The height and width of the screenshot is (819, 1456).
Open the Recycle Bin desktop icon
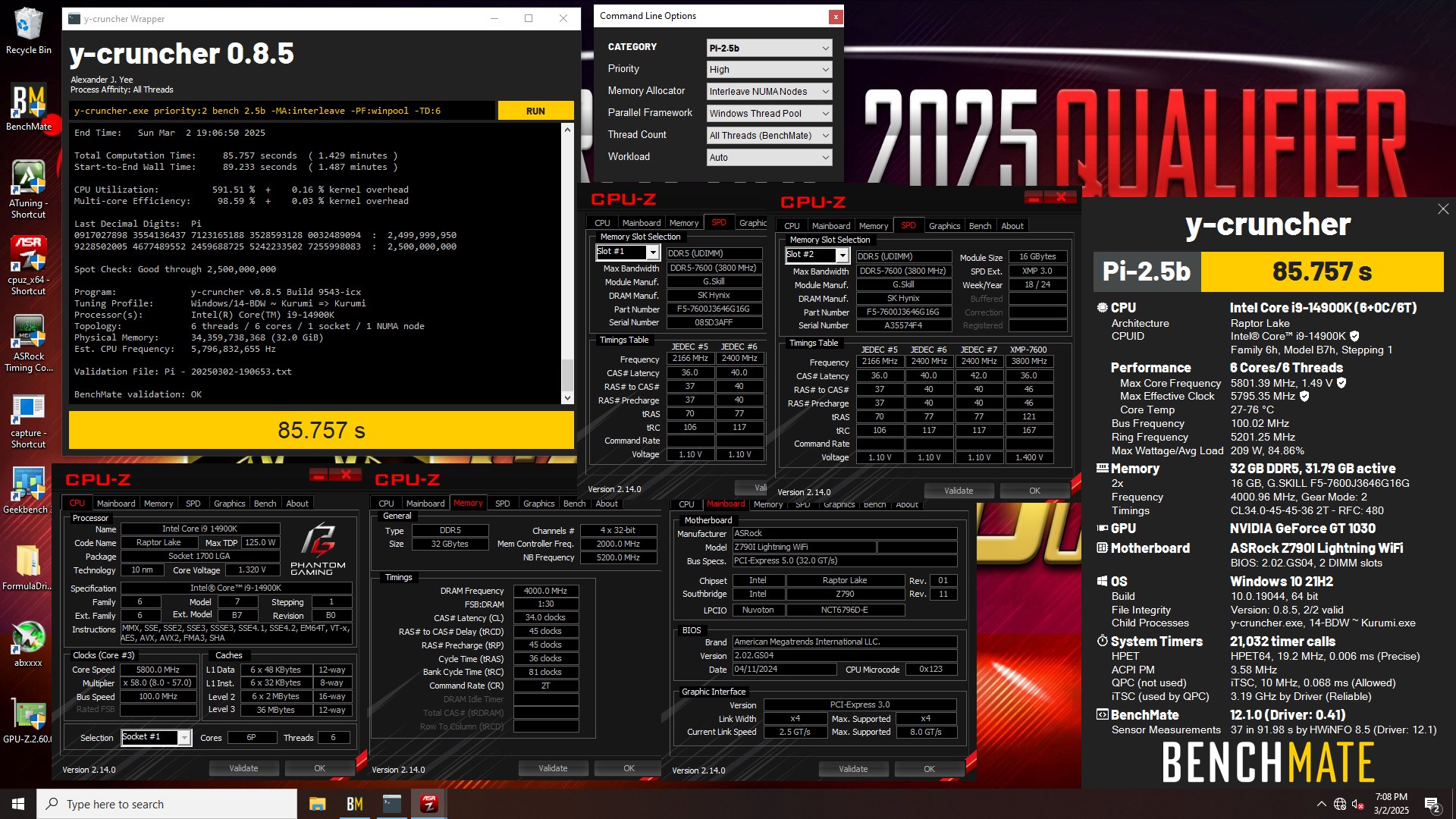click(x=28, y=31)
